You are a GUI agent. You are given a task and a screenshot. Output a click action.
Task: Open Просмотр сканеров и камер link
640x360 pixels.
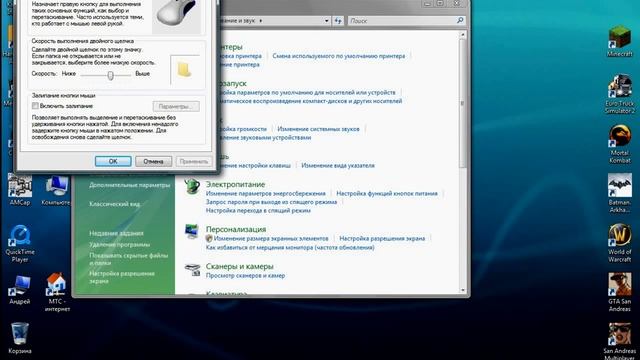(245, 276)
